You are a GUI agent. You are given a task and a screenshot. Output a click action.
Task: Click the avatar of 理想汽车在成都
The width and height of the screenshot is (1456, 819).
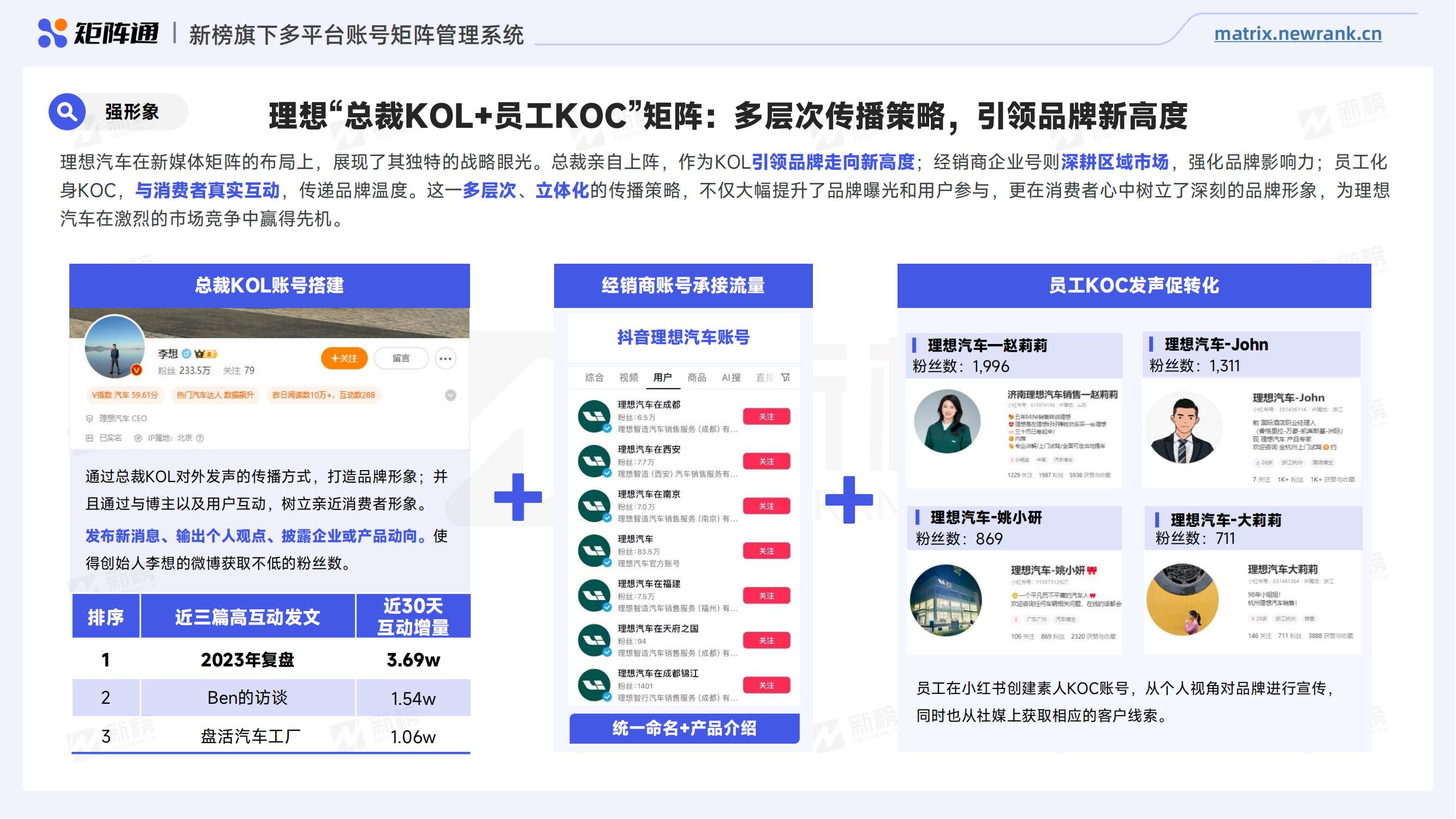click(x=594, y=417)
